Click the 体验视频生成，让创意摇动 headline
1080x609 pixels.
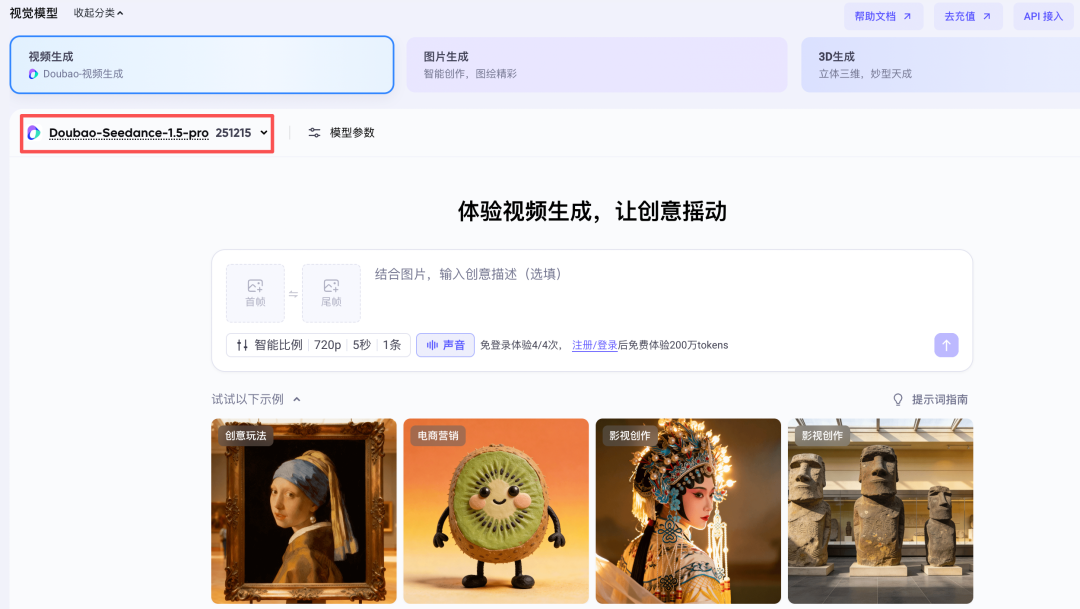592,211
